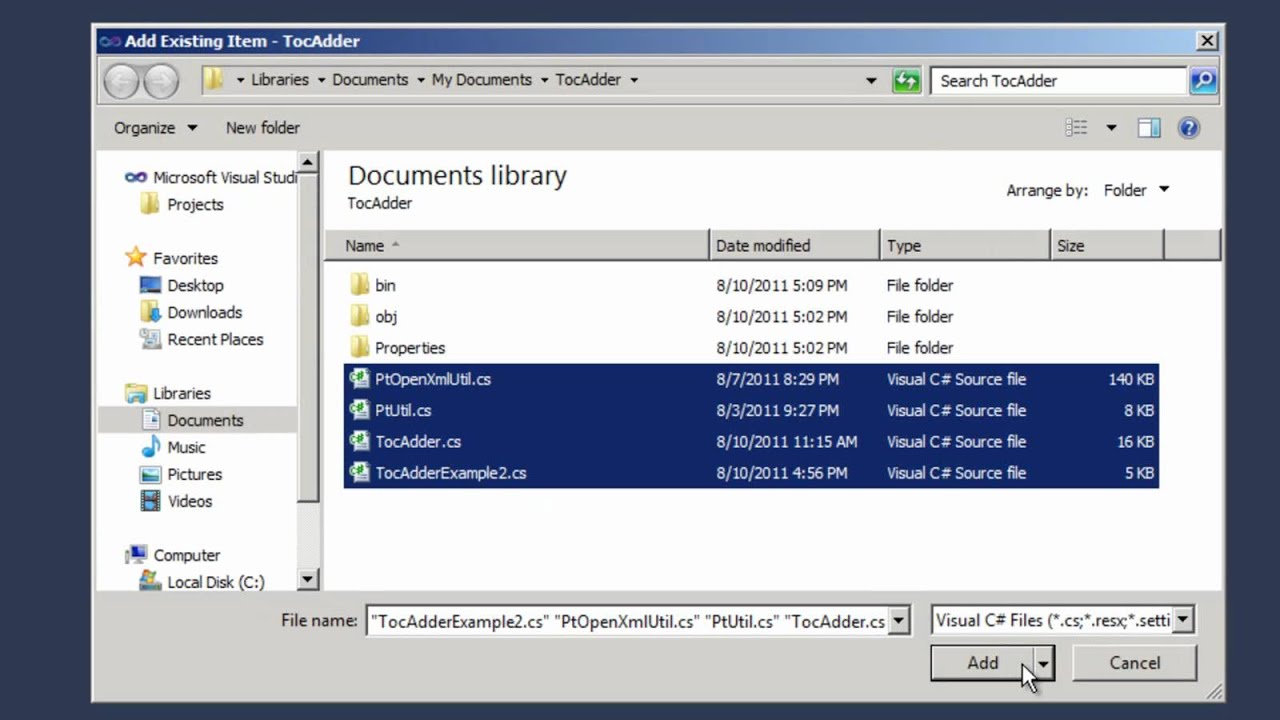Open Help with the question mark icon
The image size is (1280, 720).
coord(1189,128)
